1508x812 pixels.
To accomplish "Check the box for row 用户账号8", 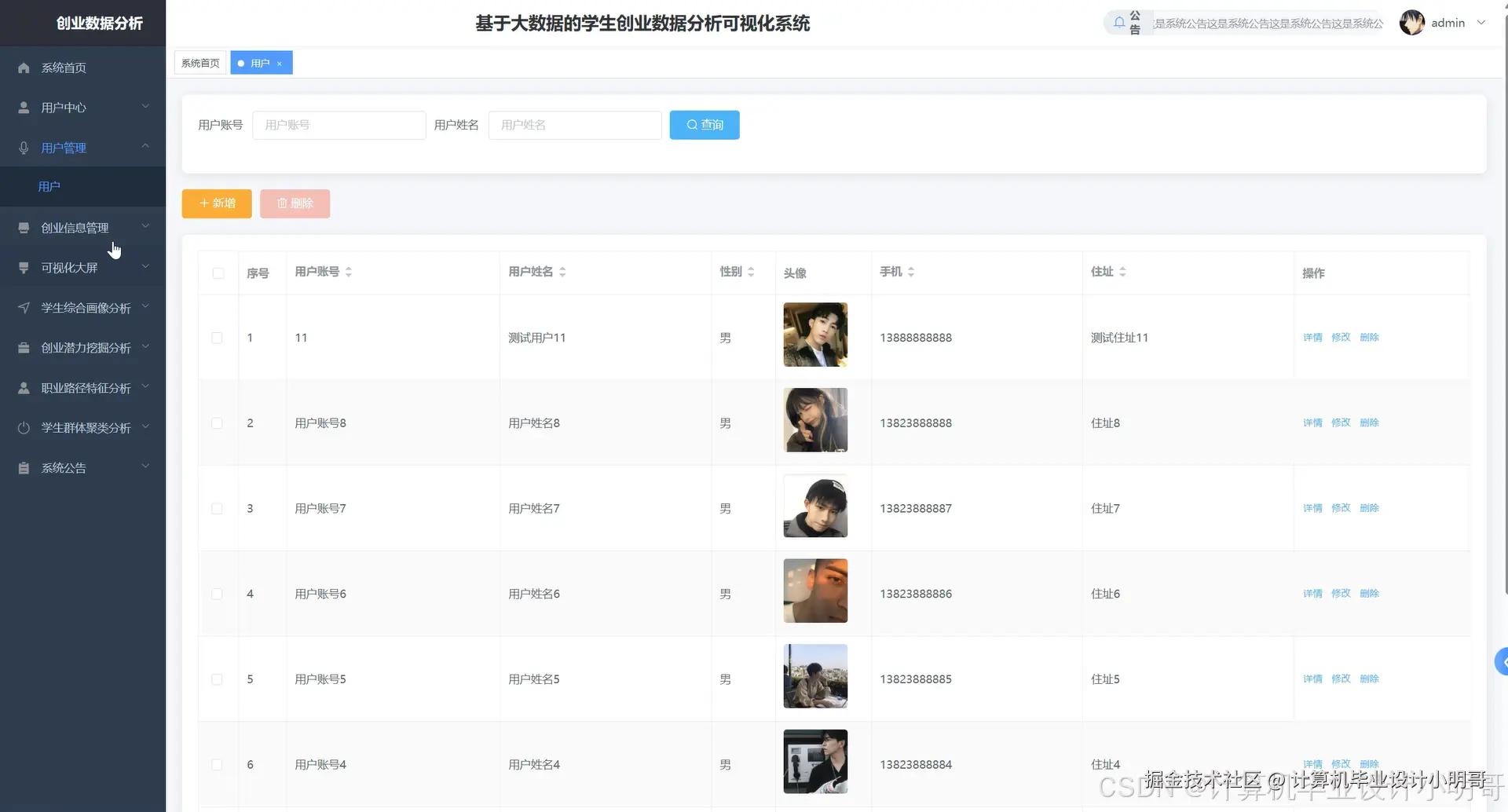I will 218,423.
